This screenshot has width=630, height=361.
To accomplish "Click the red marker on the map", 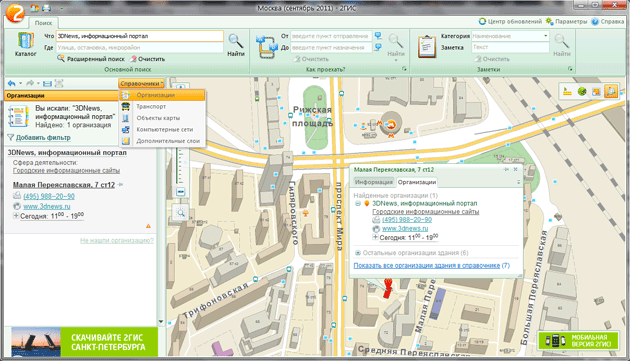I will [x=388, y=288].
